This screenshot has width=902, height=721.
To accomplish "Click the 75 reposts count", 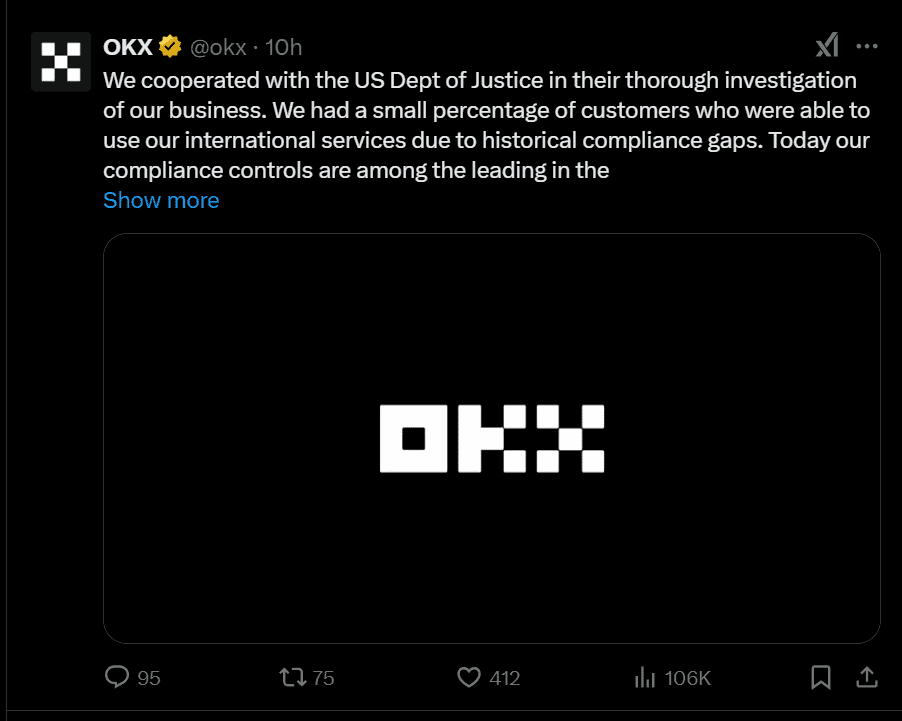I will [323, 678].
